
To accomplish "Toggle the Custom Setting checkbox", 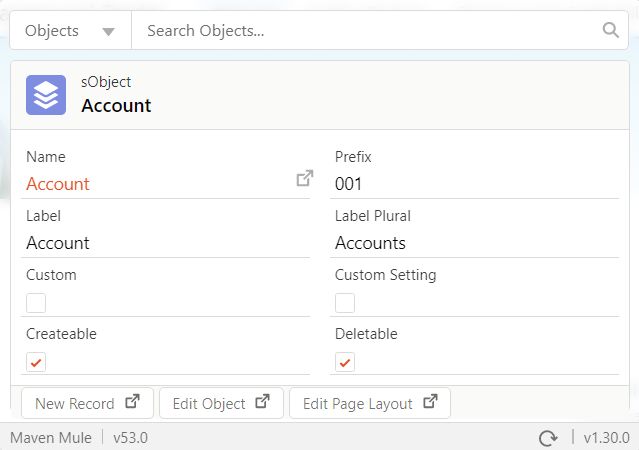I will coord(345,303).
